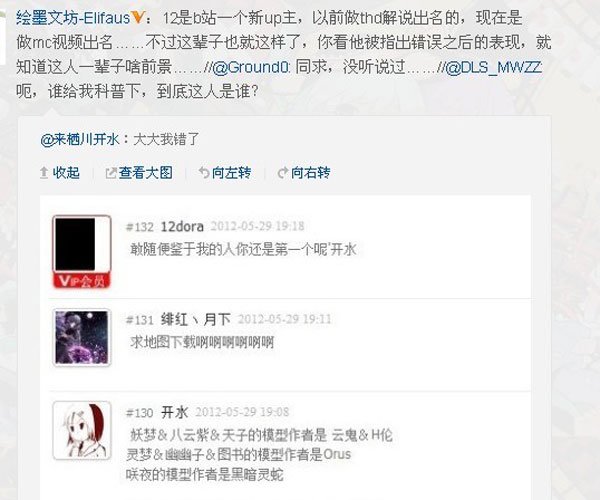Open the 12dora username in comment #132

182,226
